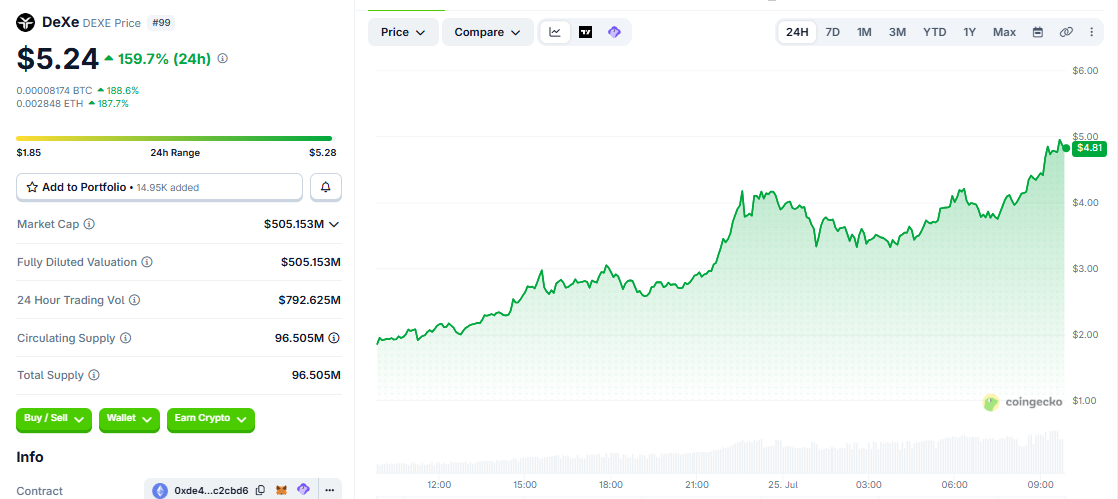Screen dimensions: 1118x499
Task: Show Total Supply info icon
Action: [x=94, y=375]
